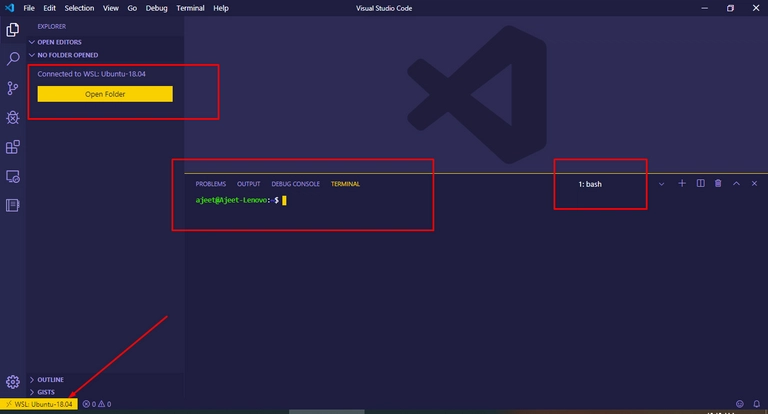Click the Explorer sidebar title
Screen dimensions: 768x414
tap(51, 26)
